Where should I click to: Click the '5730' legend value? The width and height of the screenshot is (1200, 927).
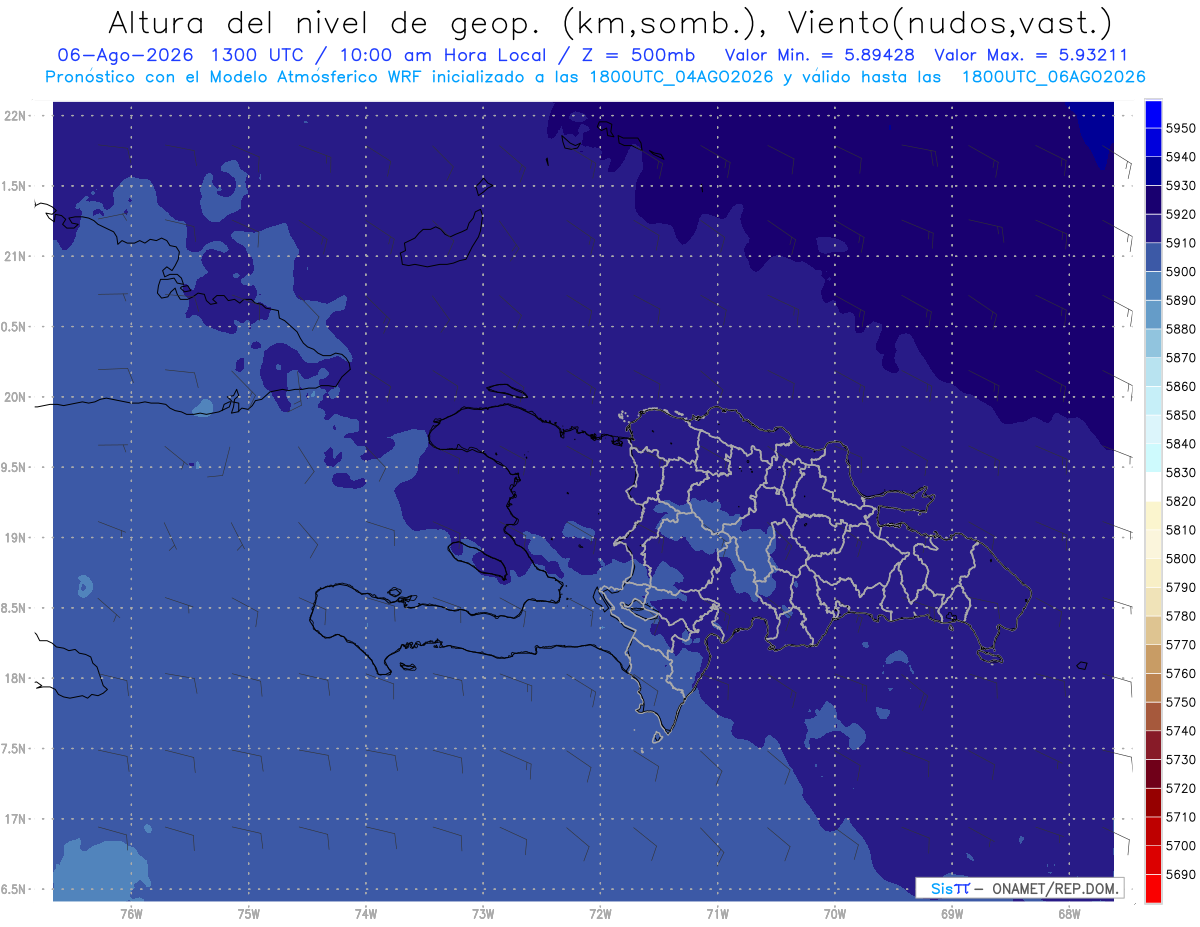tap(1180, 760)
